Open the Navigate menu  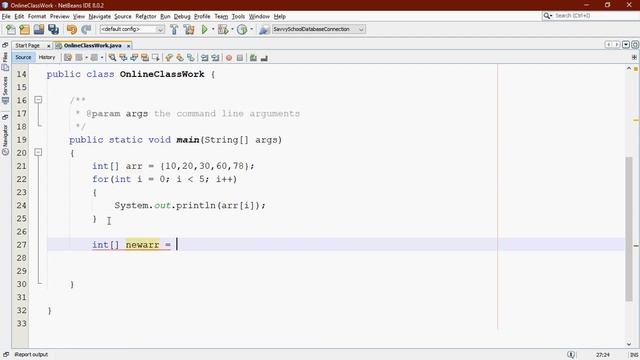[x=100, y=16]
